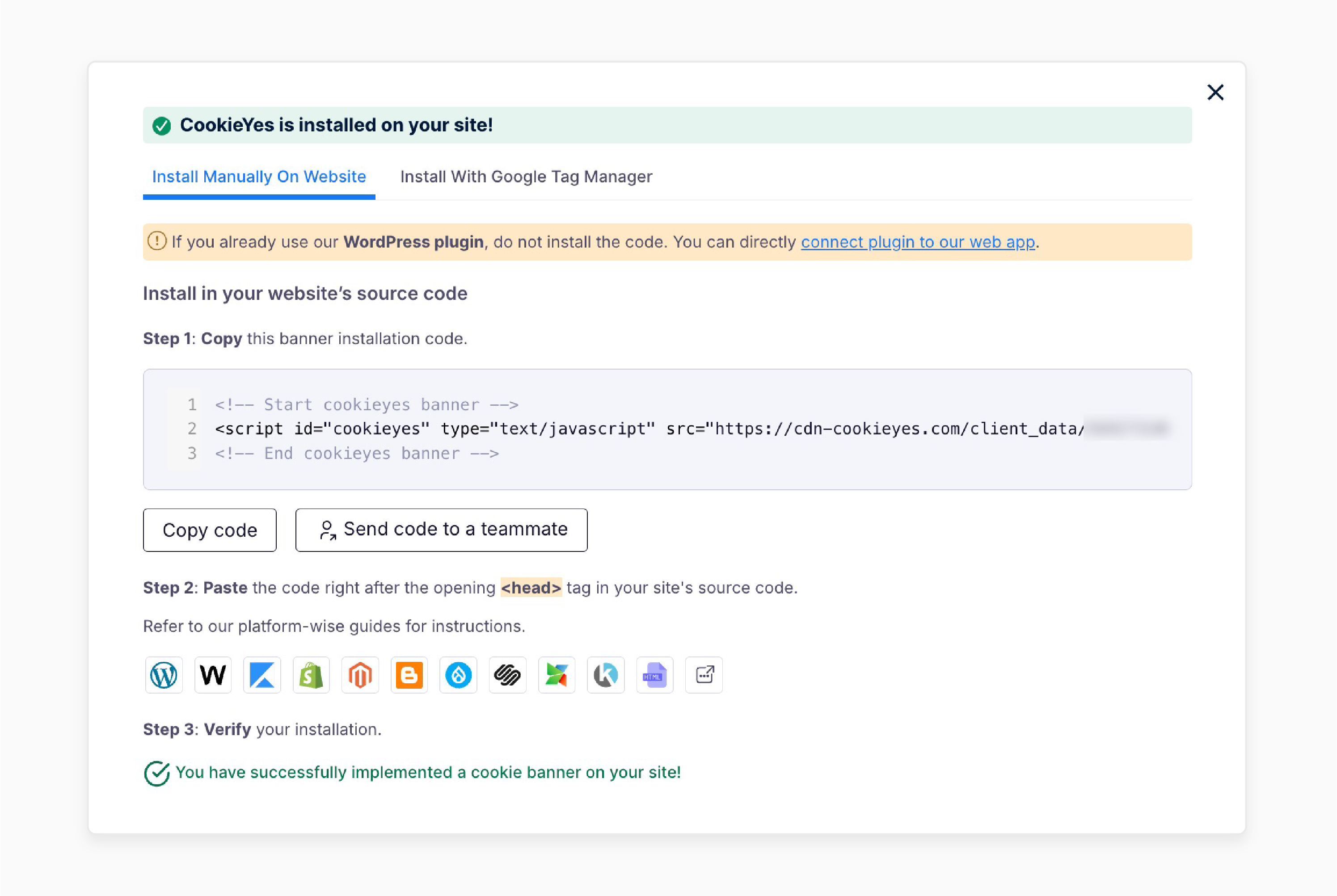The image size is (1337, 896).
Task: Click the Step 3: Verify your installation text
Action: [262, 730]
